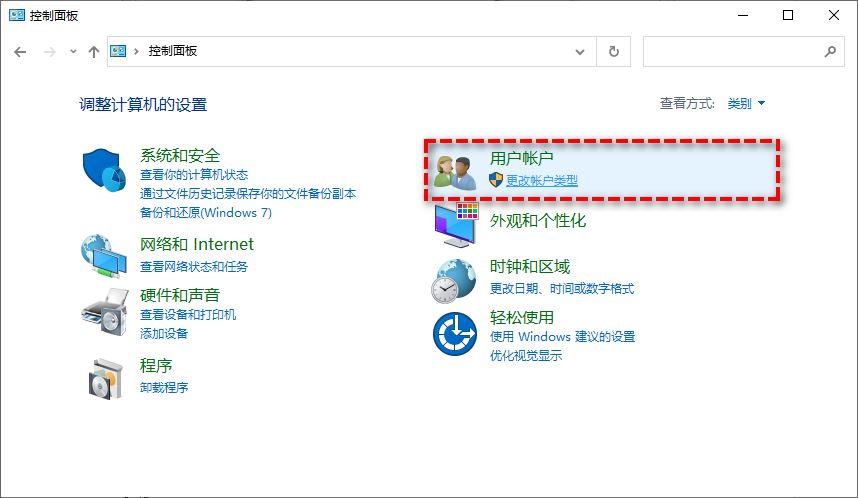Click the 控制面板 breadcrumb in address bar
The width and height of the screenshot is (858, 498).
coord(173,51)
